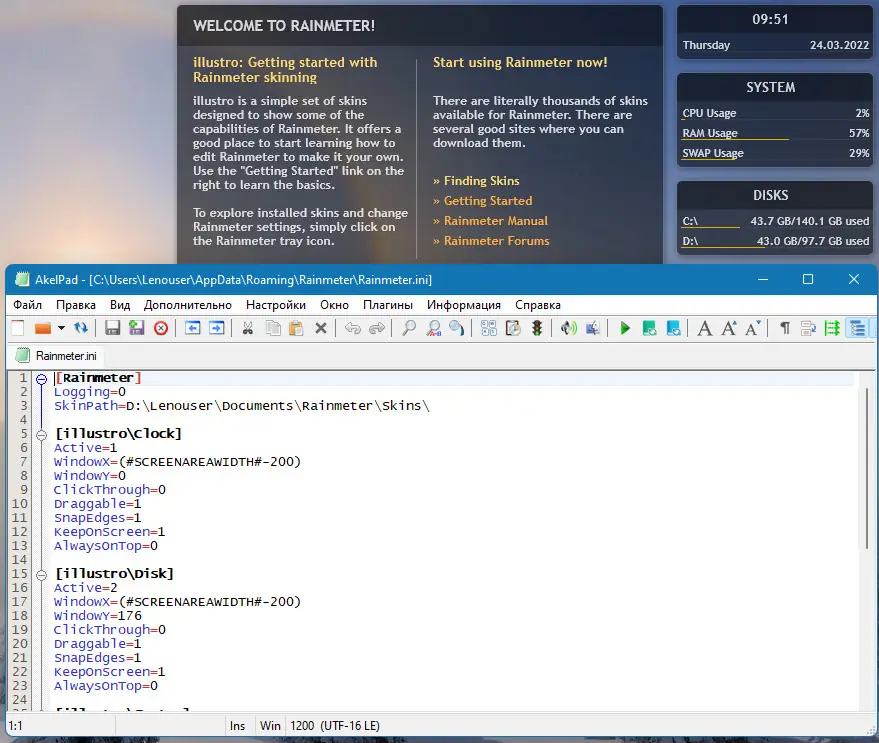
Task: Open the Справка menu
Action: click(x=538, y=304)
